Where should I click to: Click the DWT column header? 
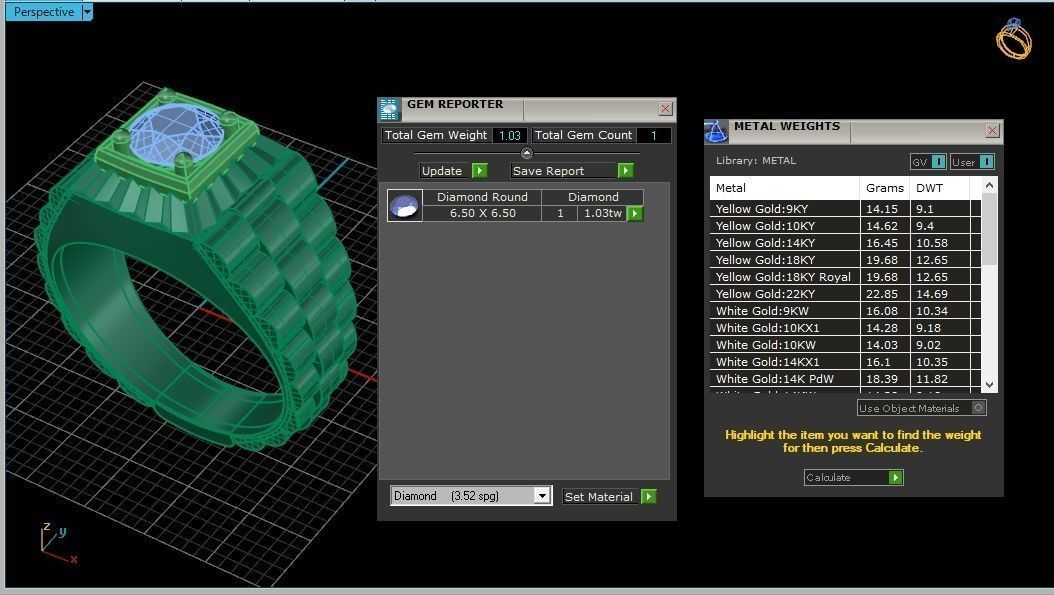[x=940, y=188]
